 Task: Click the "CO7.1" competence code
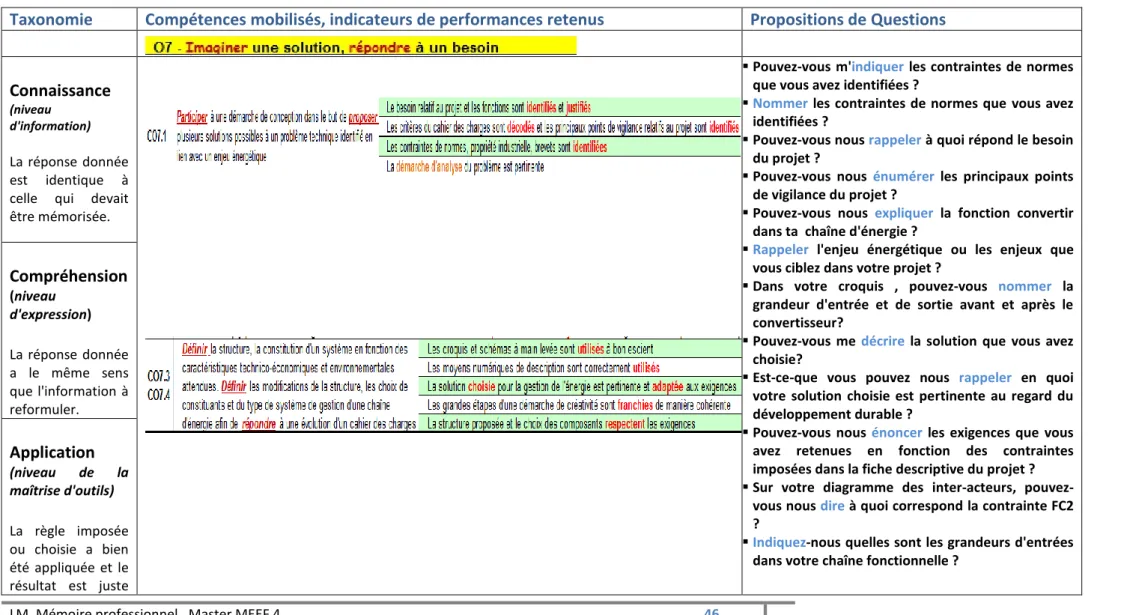tap(157, 136)
